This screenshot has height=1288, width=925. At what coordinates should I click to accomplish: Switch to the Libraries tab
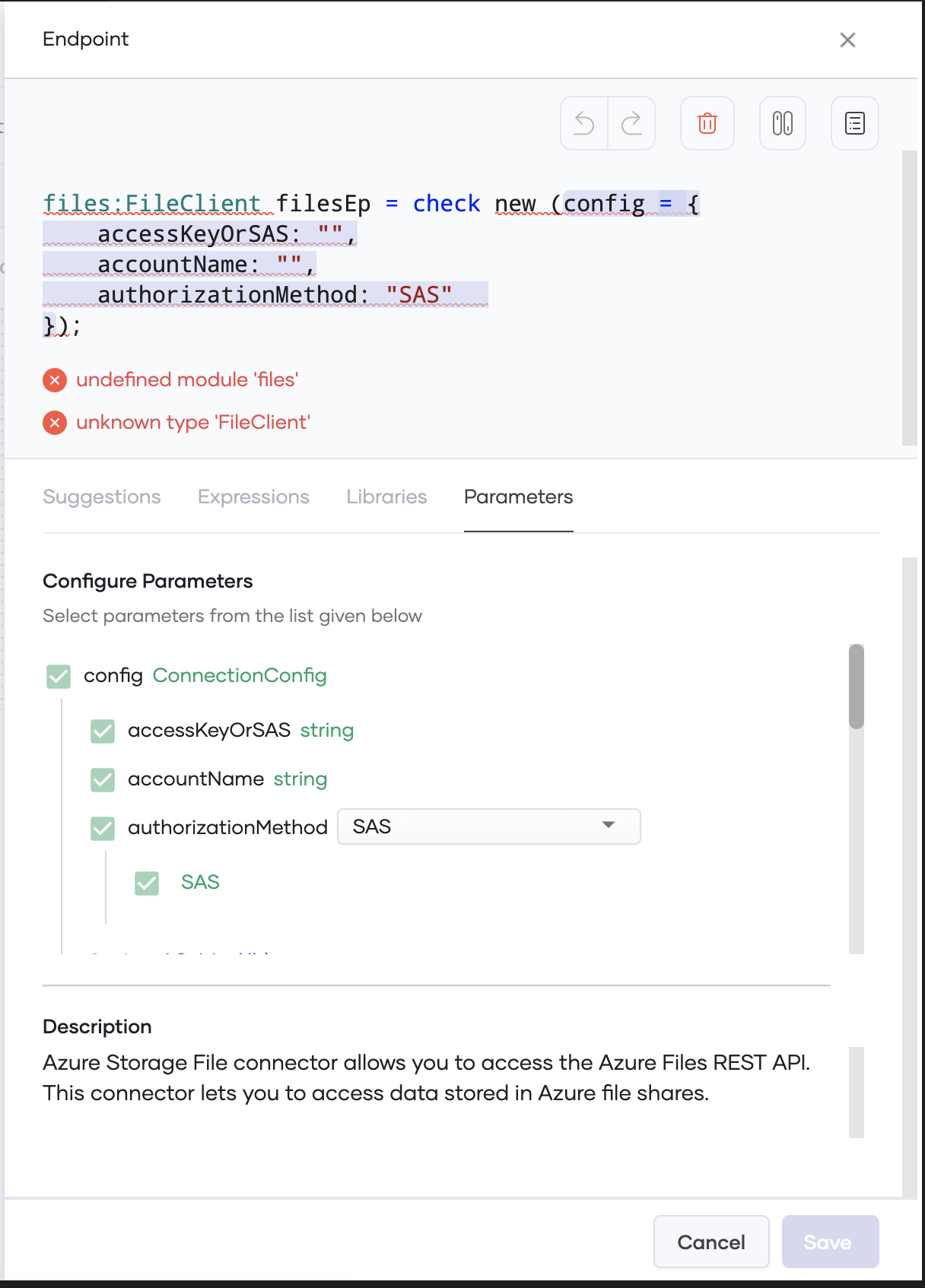pos(386,497)
